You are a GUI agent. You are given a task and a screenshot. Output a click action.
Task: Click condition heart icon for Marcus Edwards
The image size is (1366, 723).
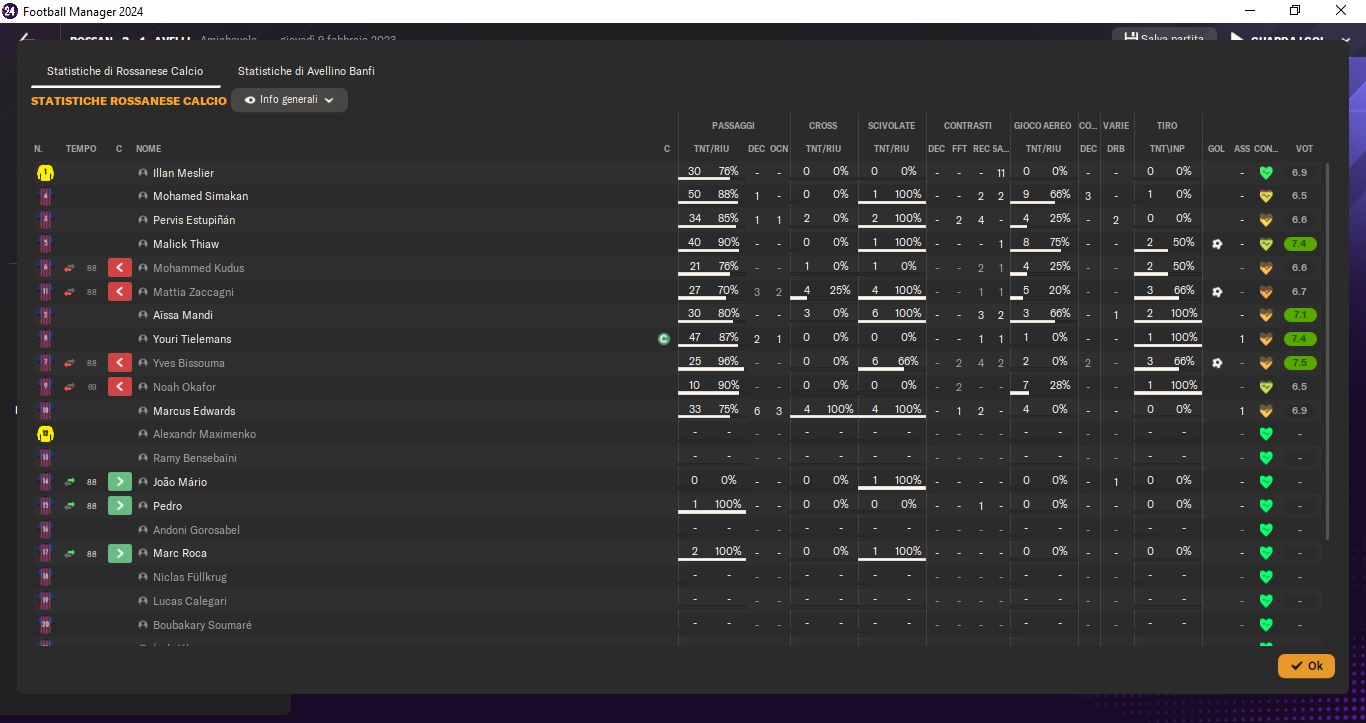1266,411
